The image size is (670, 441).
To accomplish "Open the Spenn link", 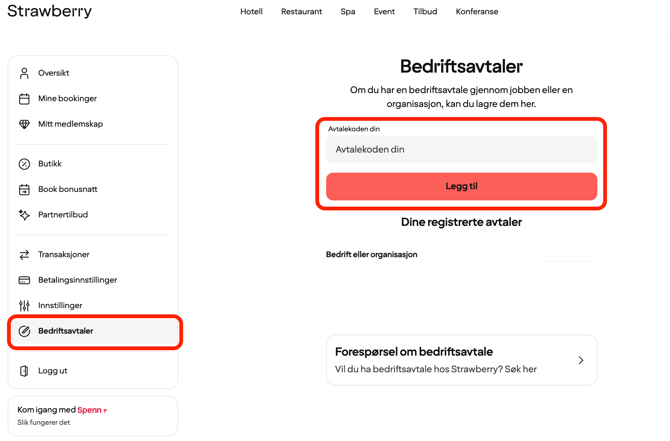I will (x=92, y=410).
